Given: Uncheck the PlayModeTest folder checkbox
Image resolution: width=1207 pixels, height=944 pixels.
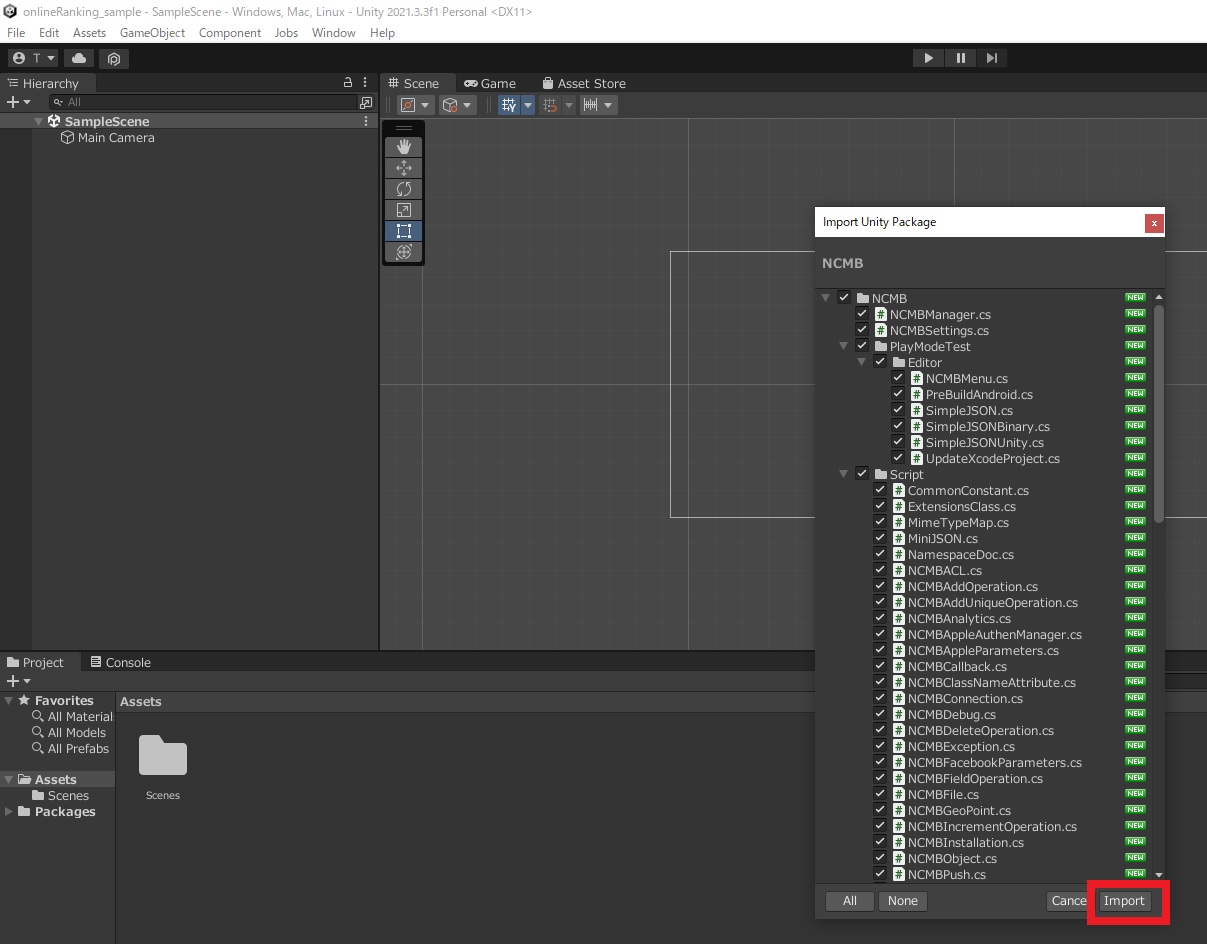Looking at the screenshot, I should coord(862,345).
